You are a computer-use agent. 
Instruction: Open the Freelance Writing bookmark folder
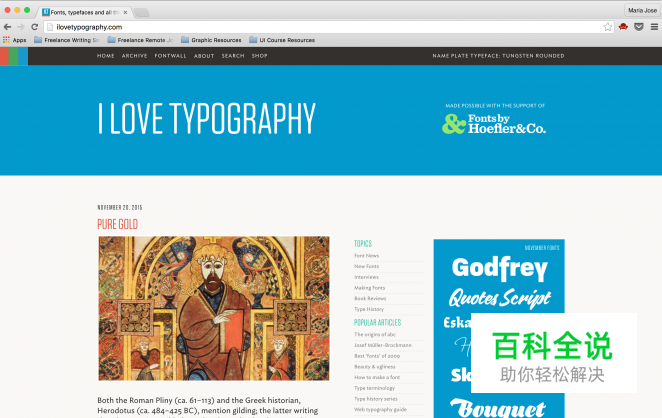click(67, 40)
